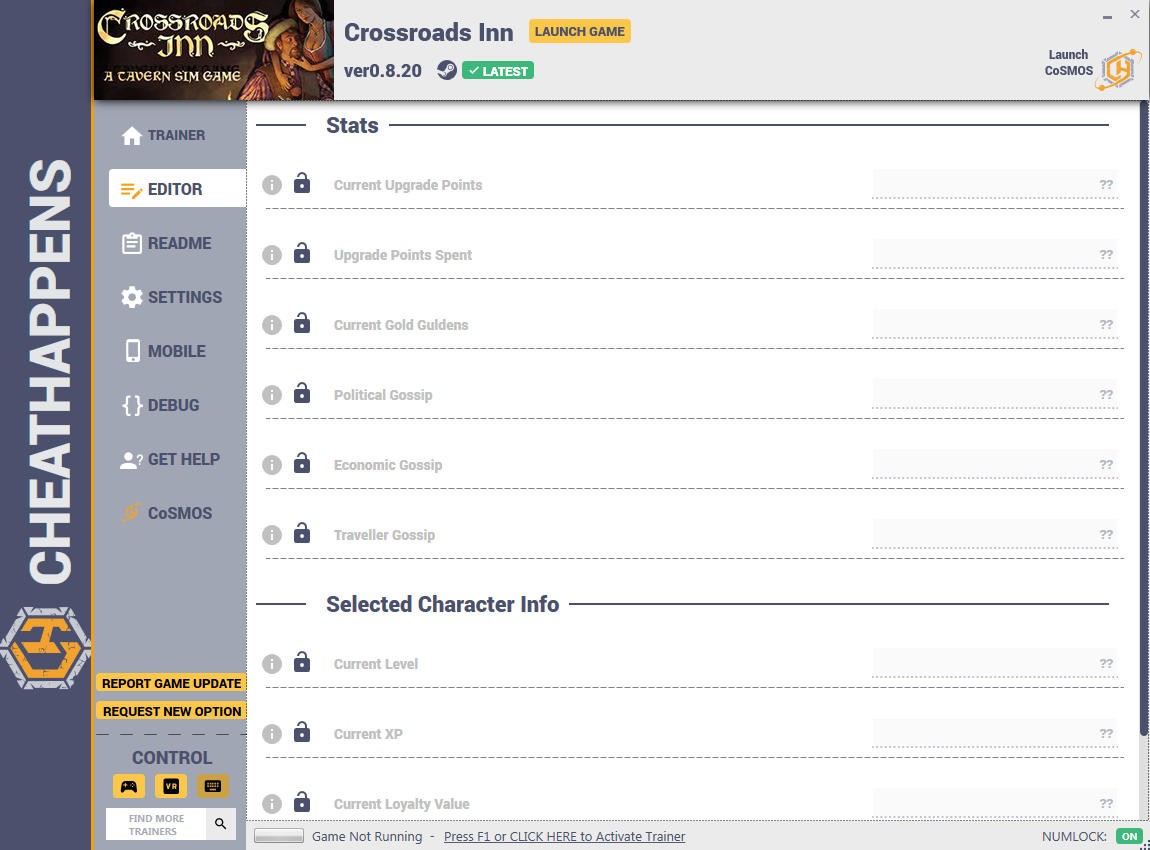
Task: Select keyboard control mode icon
Action: click(213, 786)
